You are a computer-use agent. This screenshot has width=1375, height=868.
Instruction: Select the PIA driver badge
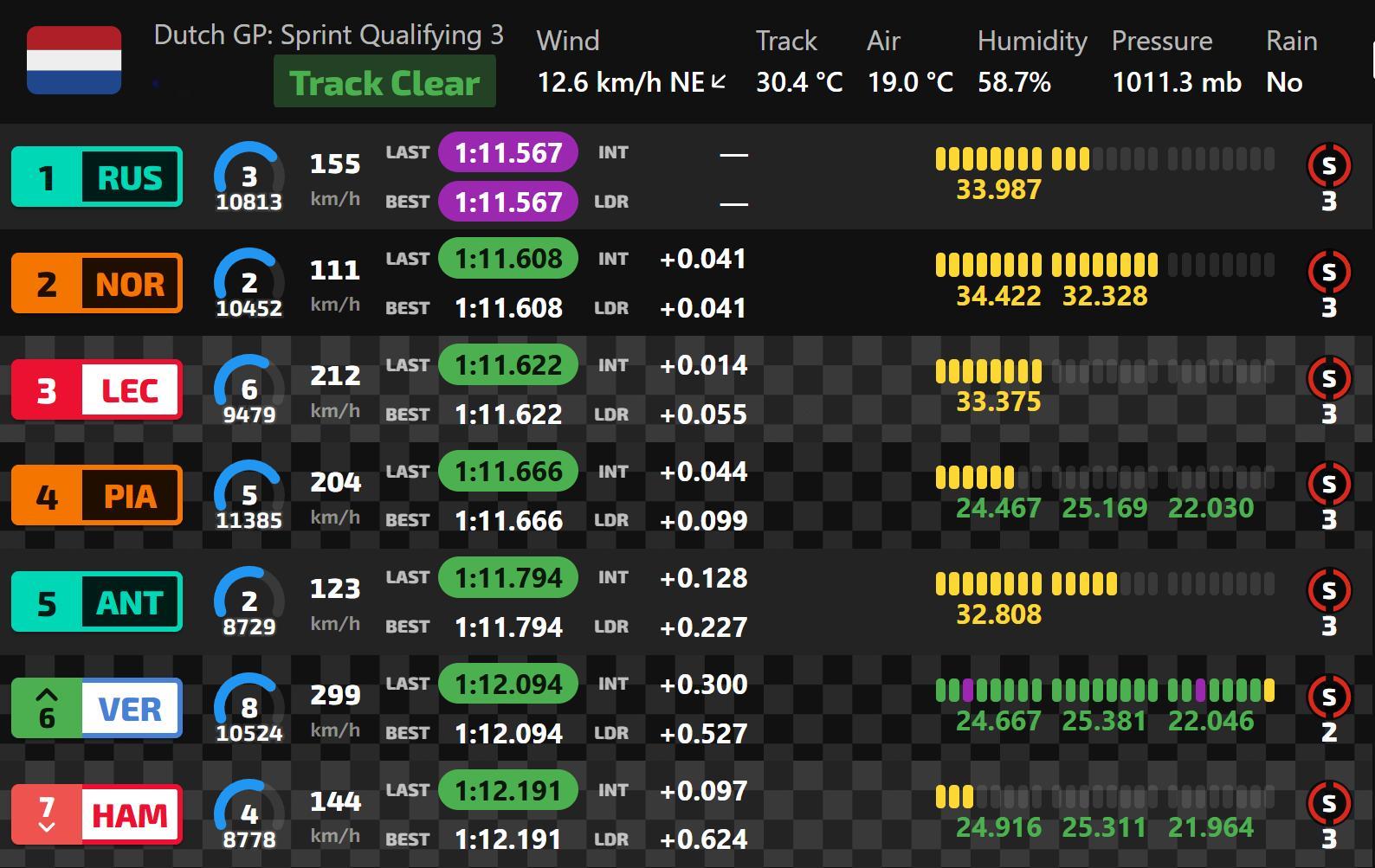coord(97,496)
